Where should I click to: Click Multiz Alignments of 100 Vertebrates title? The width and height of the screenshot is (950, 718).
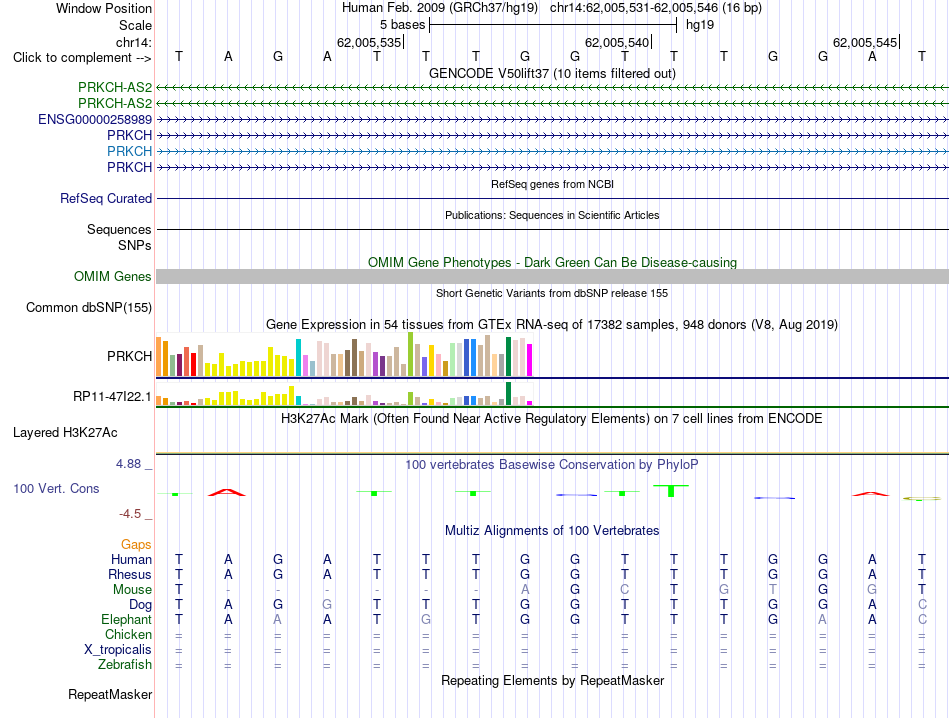point(552,531)
